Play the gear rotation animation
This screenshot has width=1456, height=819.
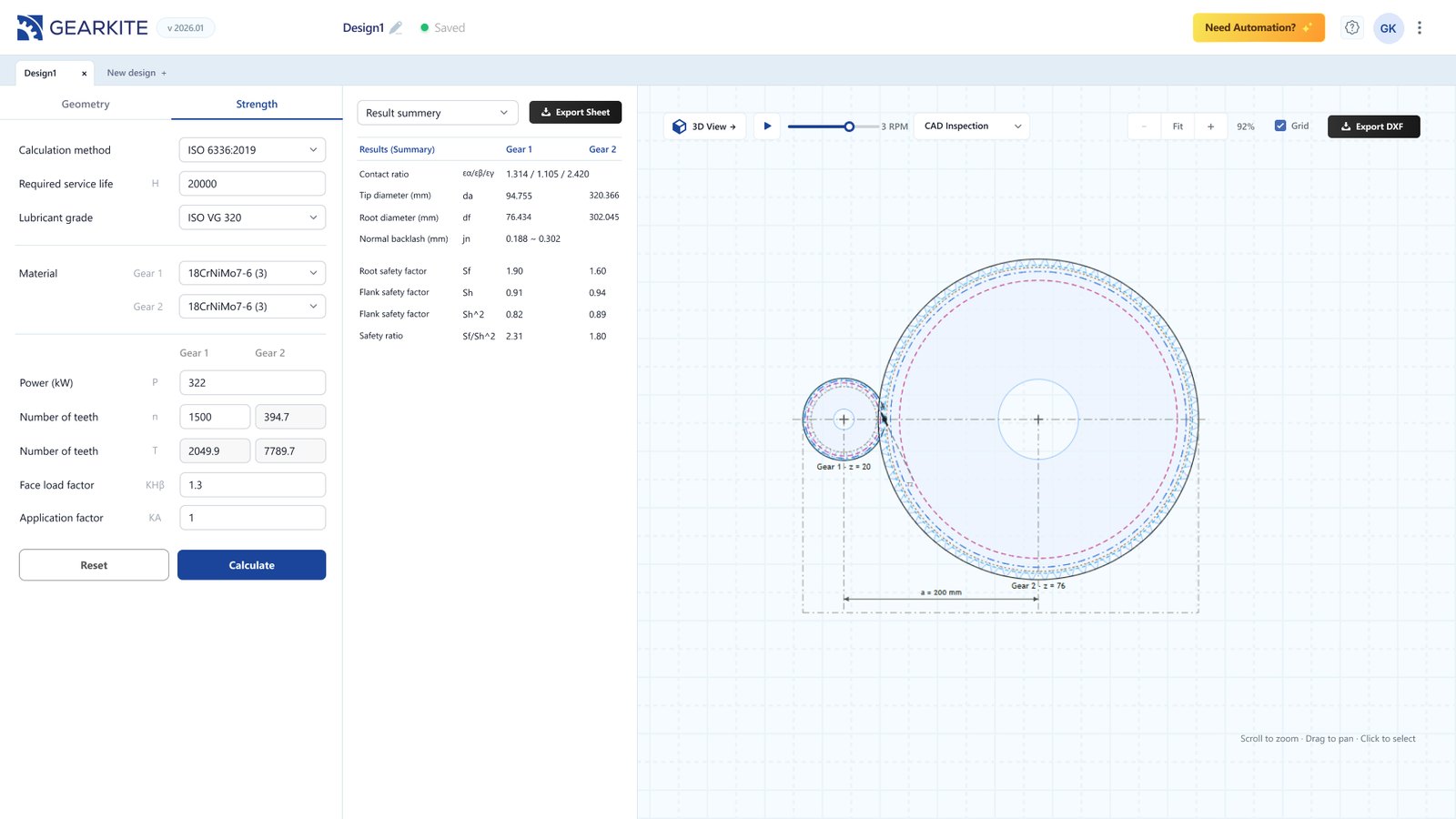[767, 126]
